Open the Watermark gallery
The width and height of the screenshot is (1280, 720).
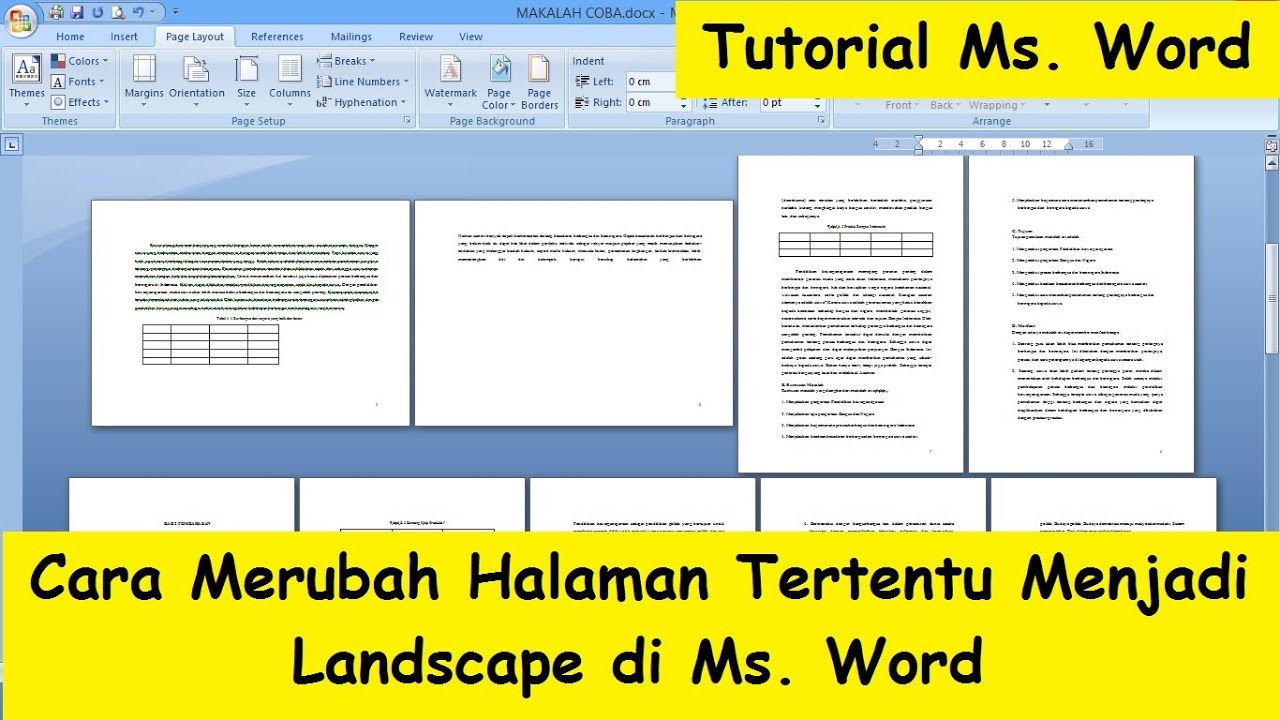[x=451, y=79]
